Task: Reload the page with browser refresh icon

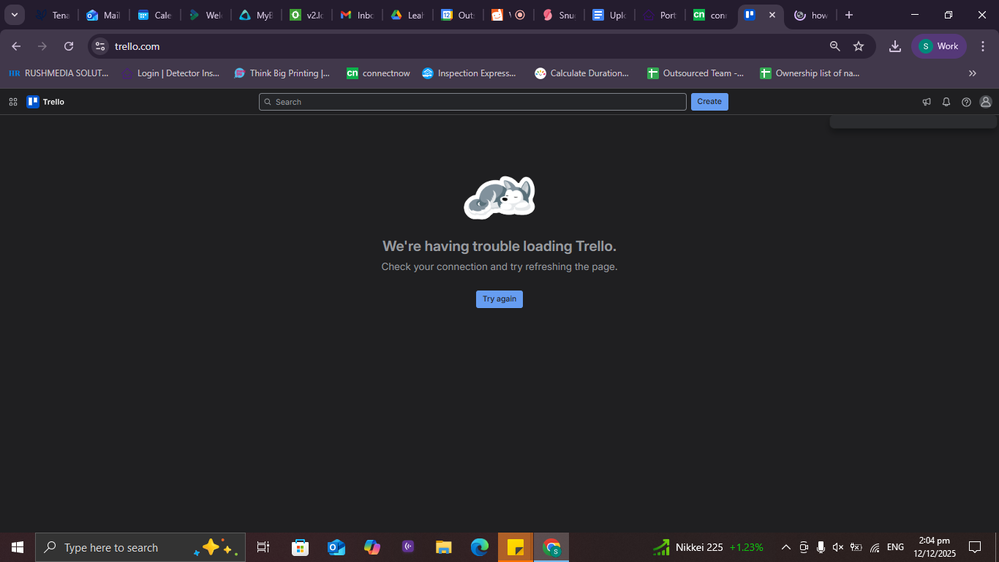Action: click(x=69, y=46)
